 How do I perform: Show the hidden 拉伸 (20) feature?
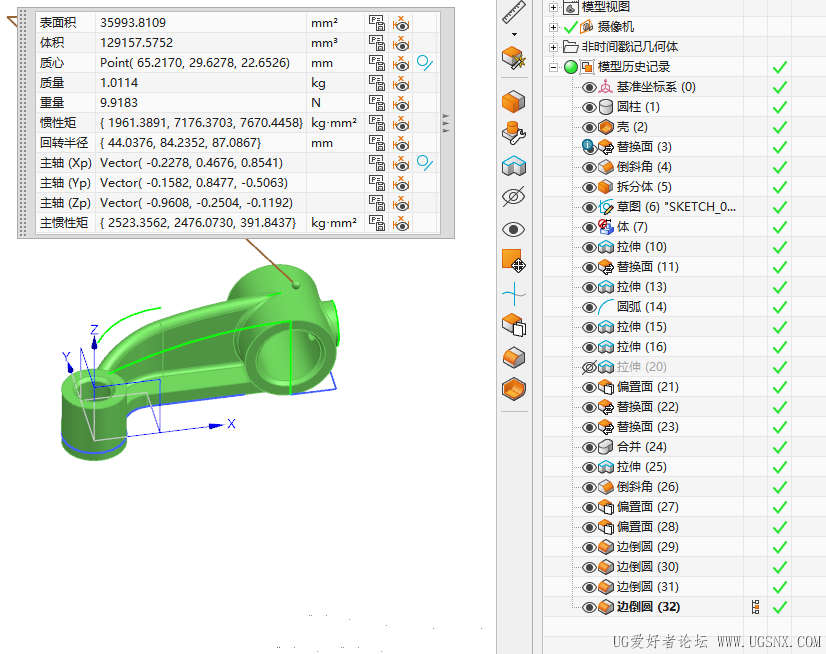coord(589,367)
